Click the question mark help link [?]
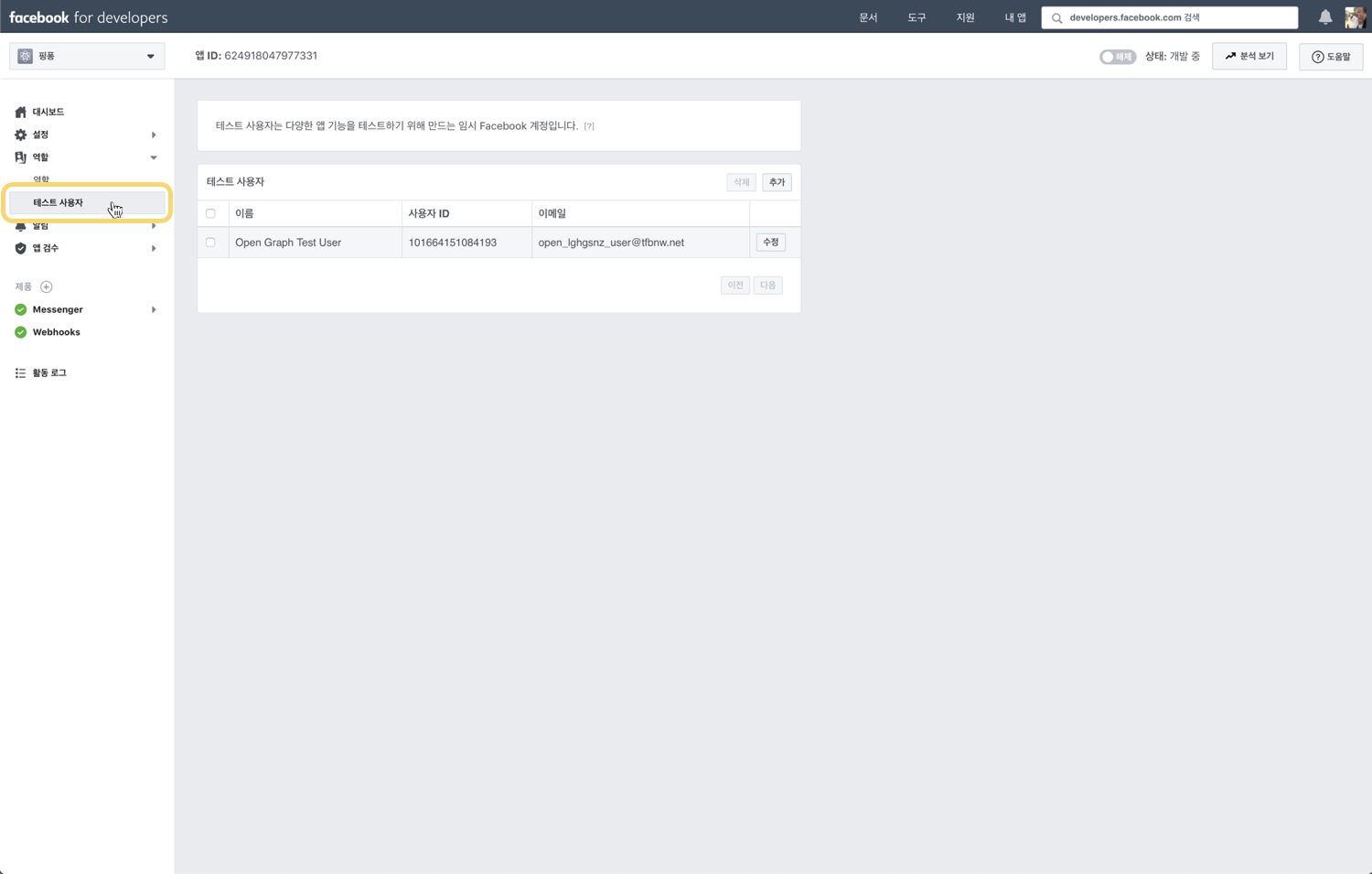 click(x=589, y=126)
